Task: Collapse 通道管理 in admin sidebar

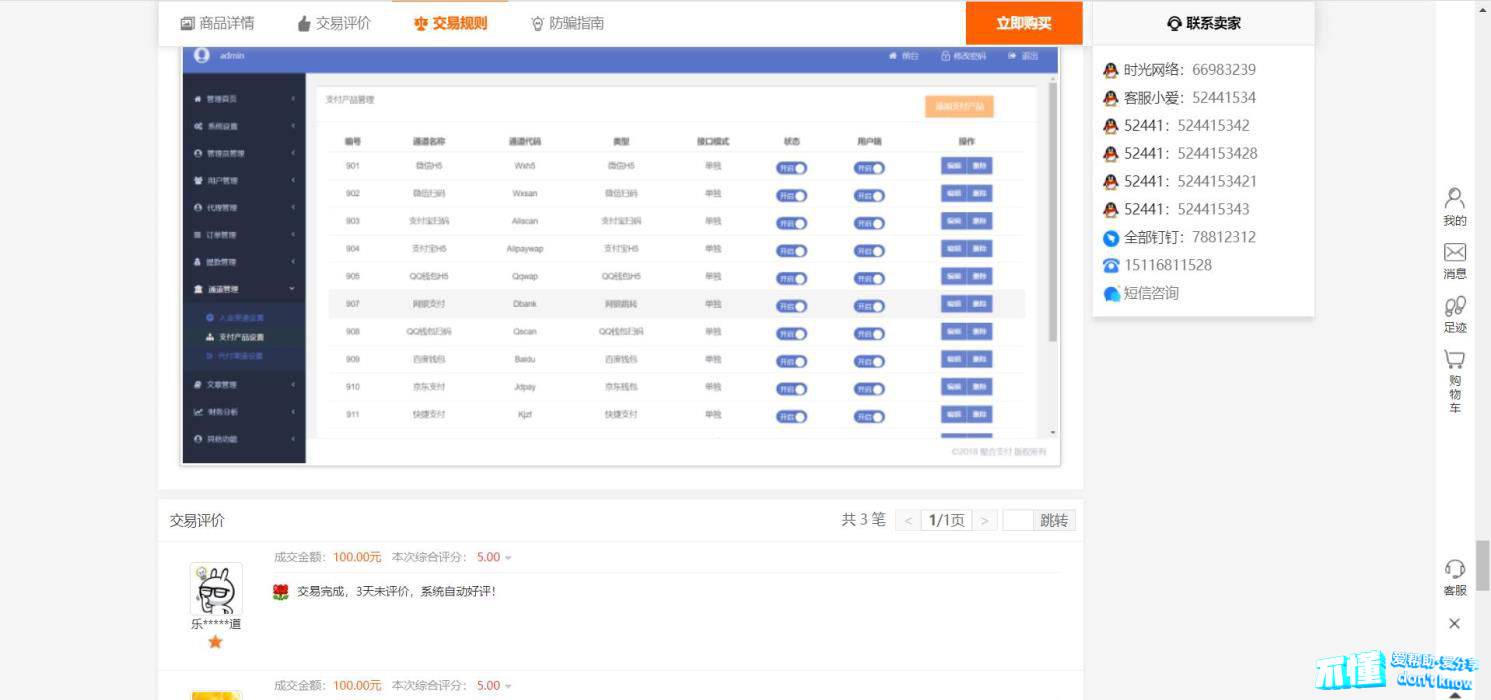Action: (x=243, y=289)
